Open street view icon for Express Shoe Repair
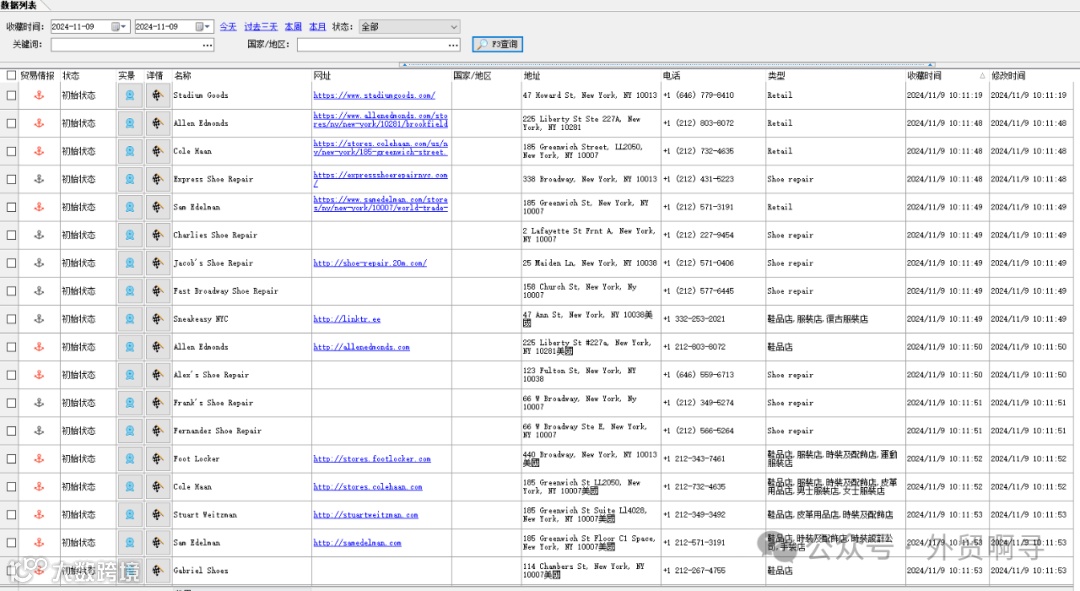Image resolution: width=1080 pixels, height=591 pixels. (x=129, y=179)
